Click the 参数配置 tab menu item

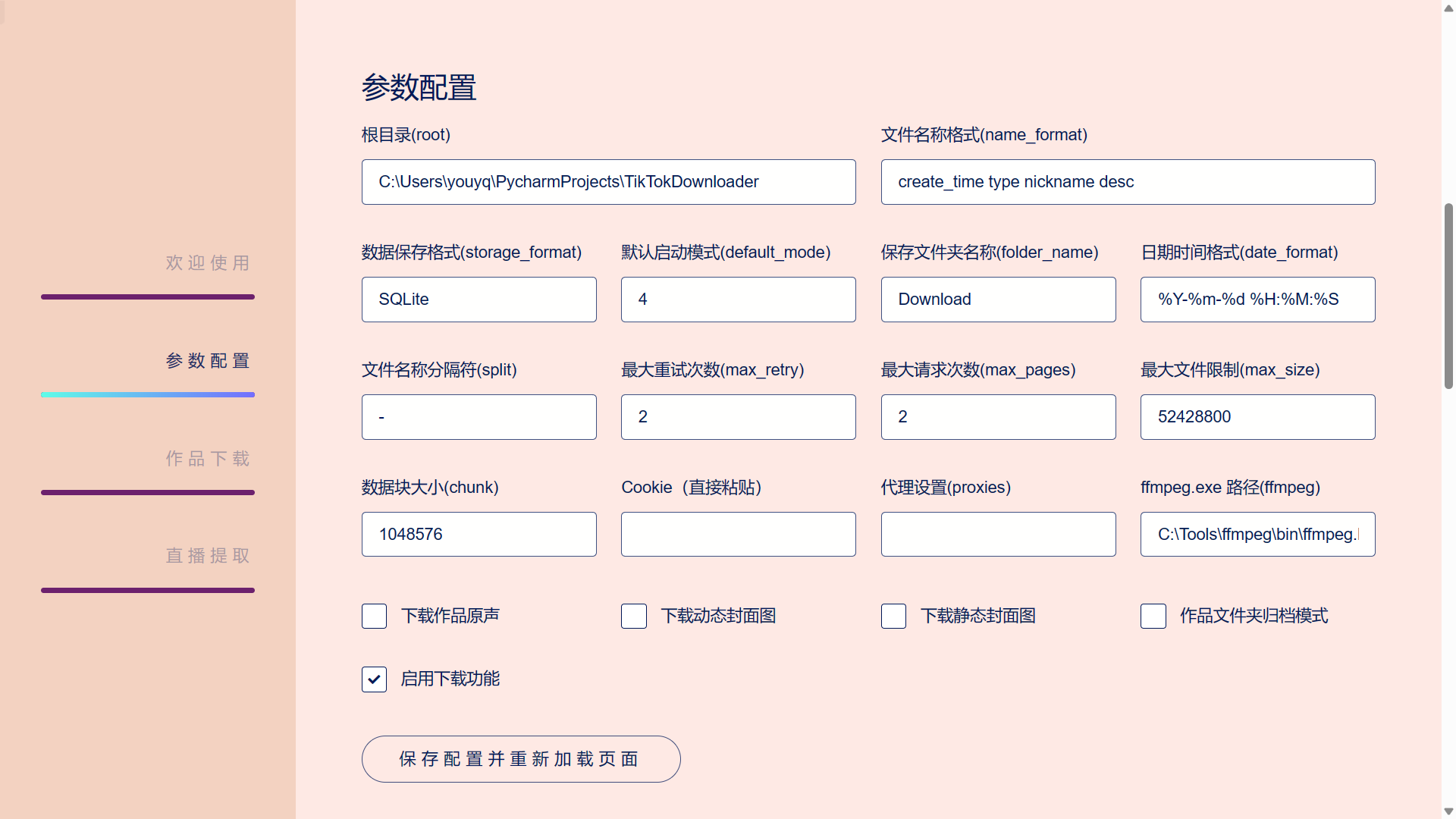206,360
